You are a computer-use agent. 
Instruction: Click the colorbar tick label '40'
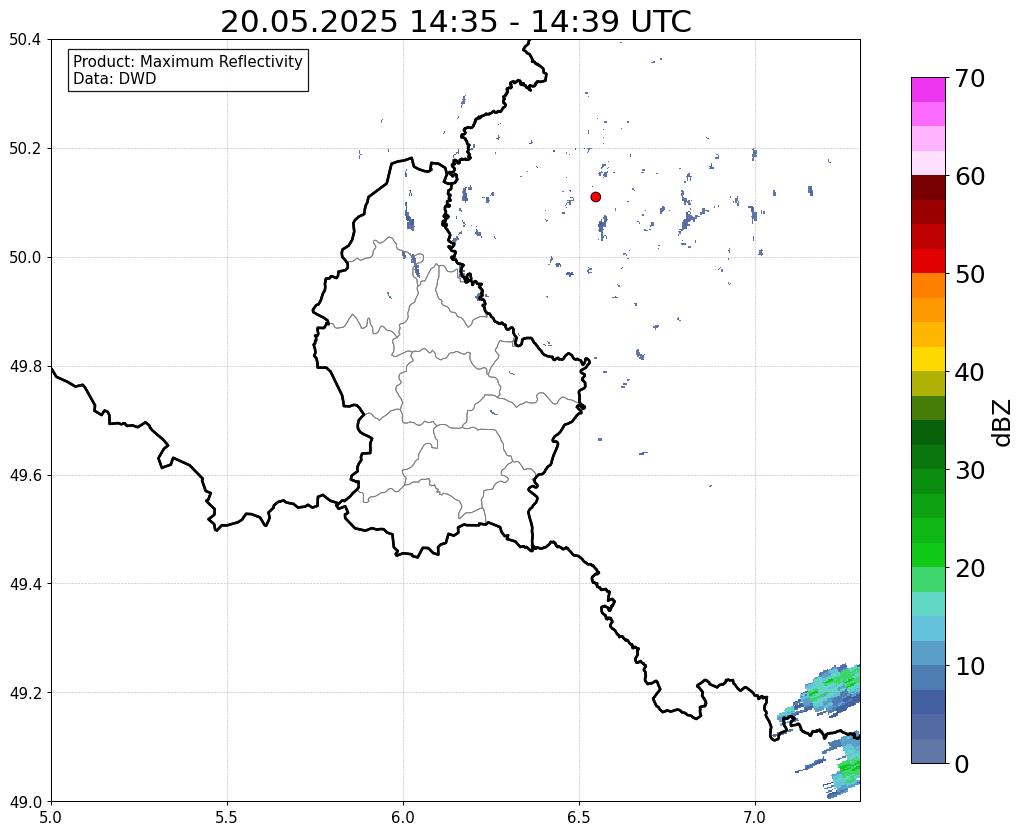tap(970, 372)
